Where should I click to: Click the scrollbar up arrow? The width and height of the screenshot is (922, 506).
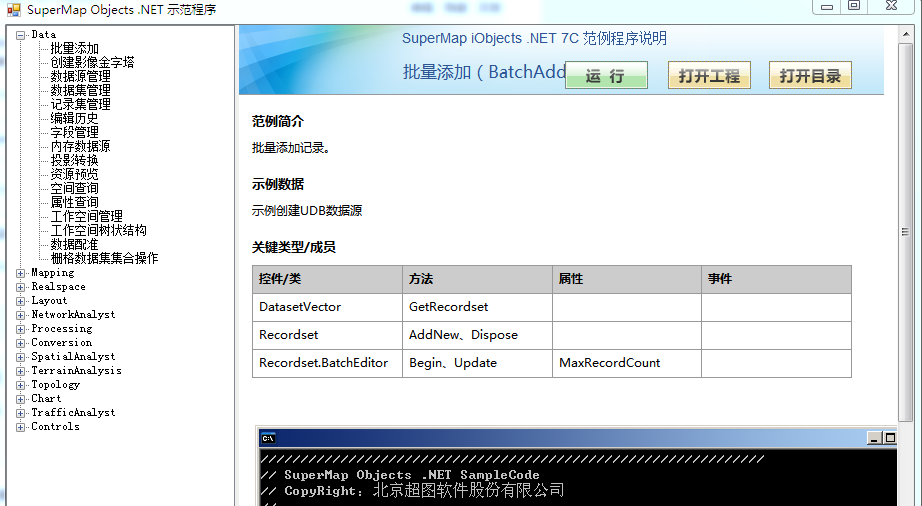906,35
